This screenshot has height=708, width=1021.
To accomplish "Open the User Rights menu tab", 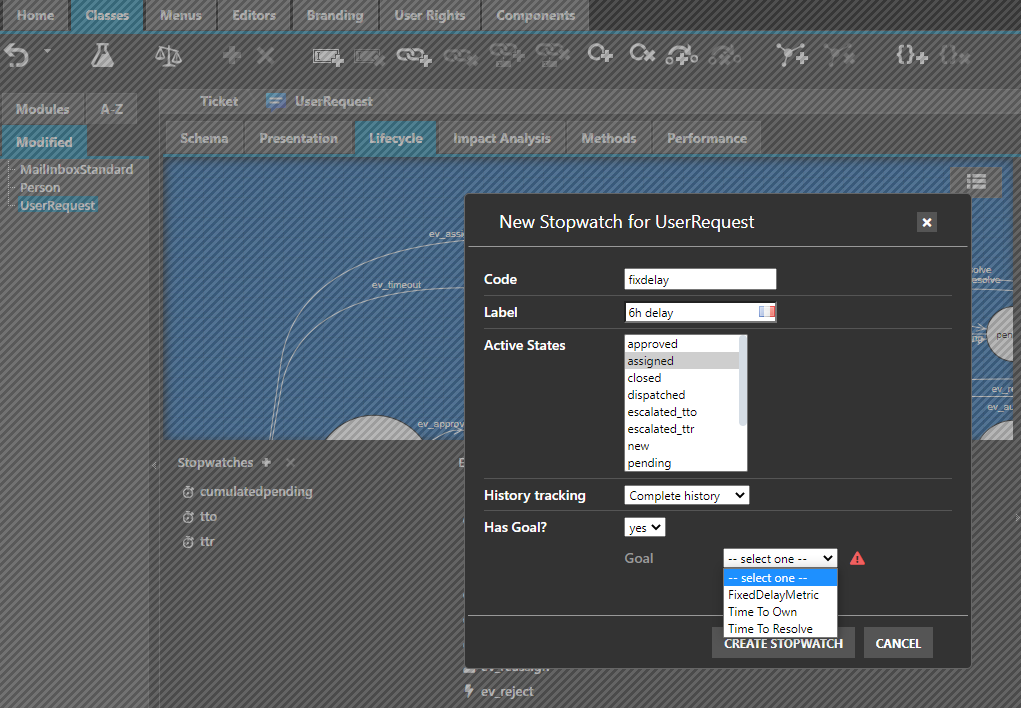I will [429, 15].
